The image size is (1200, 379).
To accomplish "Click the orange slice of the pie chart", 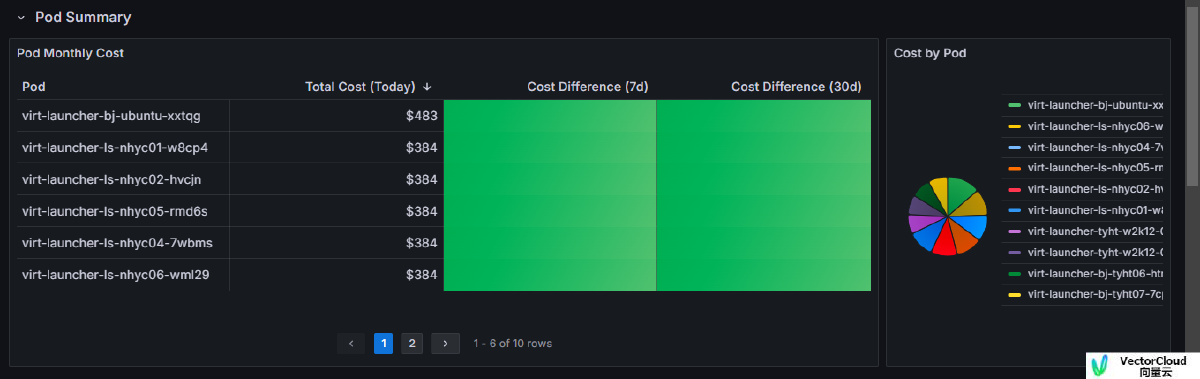I will click(965, 236).
